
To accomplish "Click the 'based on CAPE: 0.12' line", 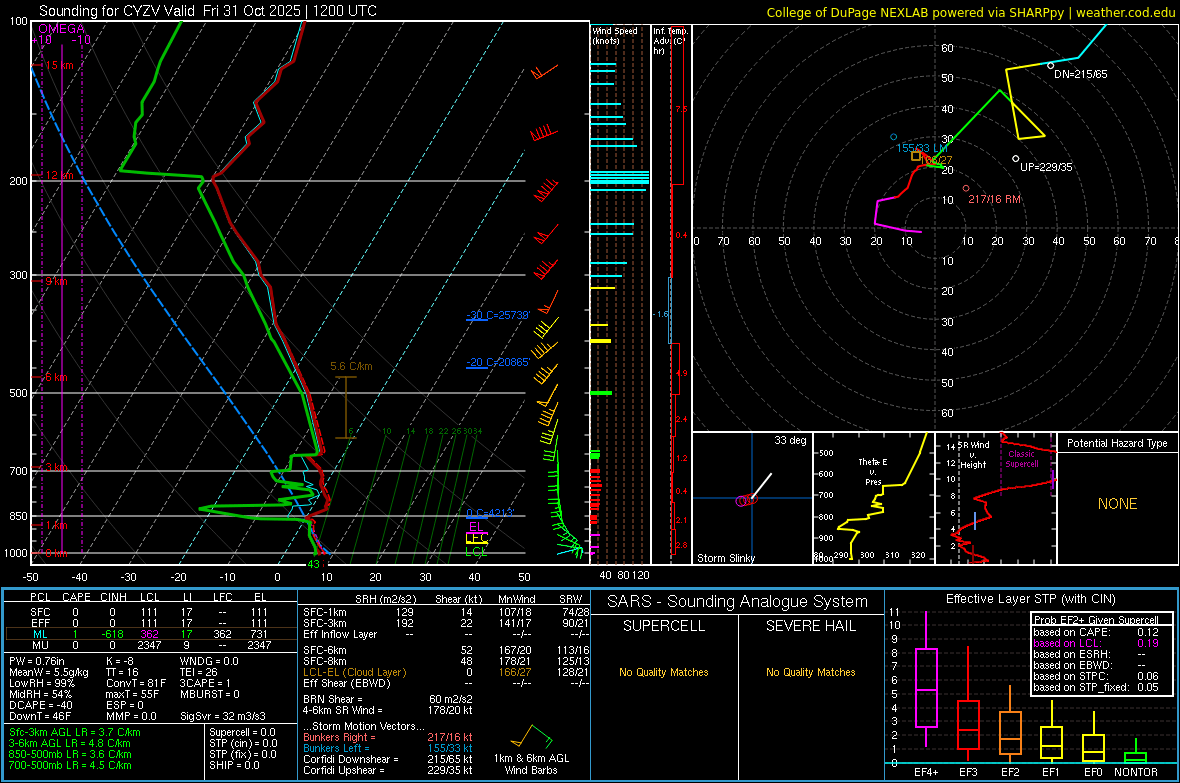I will click(x=1096, y=632).
